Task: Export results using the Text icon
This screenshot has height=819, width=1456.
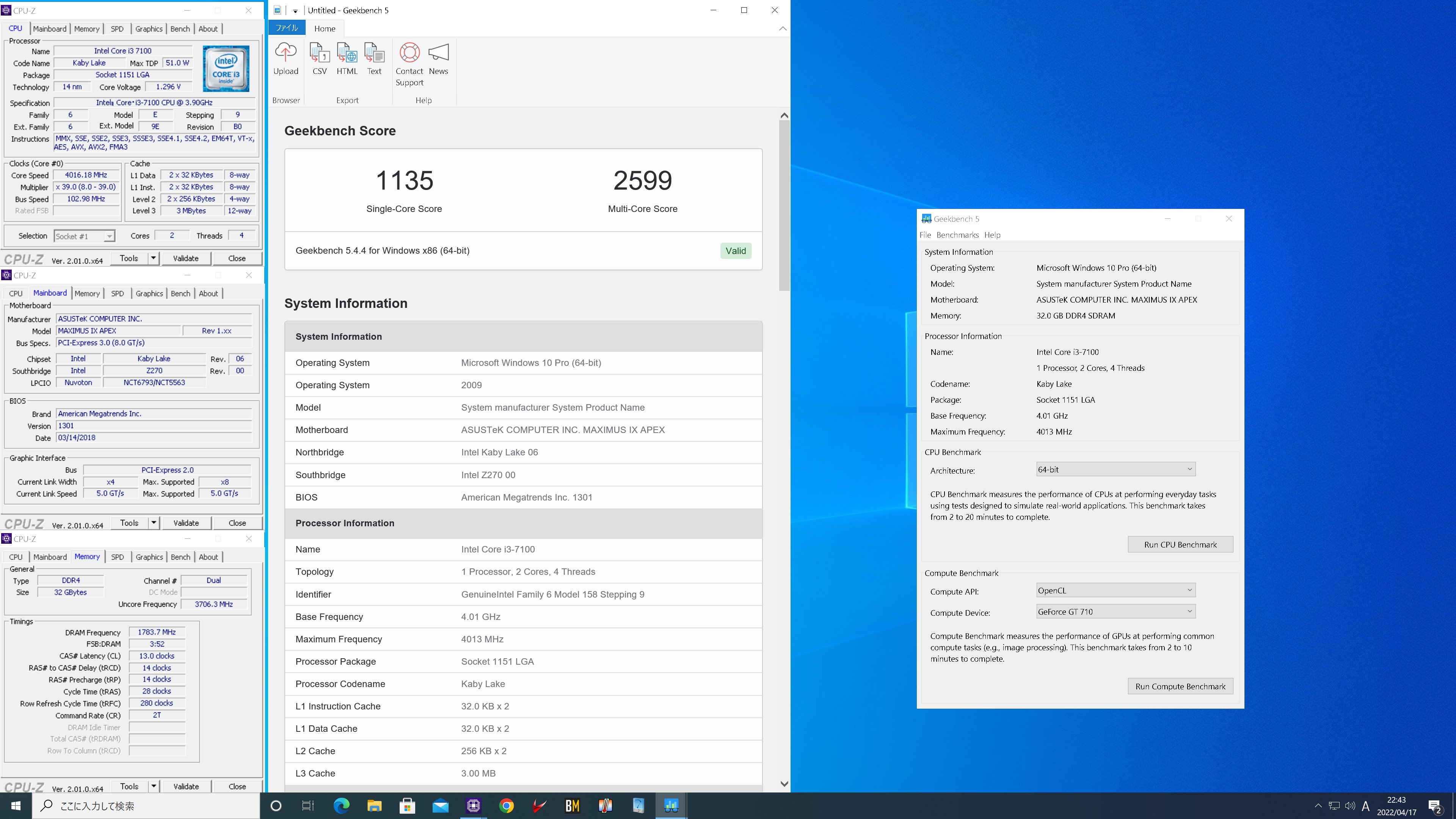Action: click(374, 59)
